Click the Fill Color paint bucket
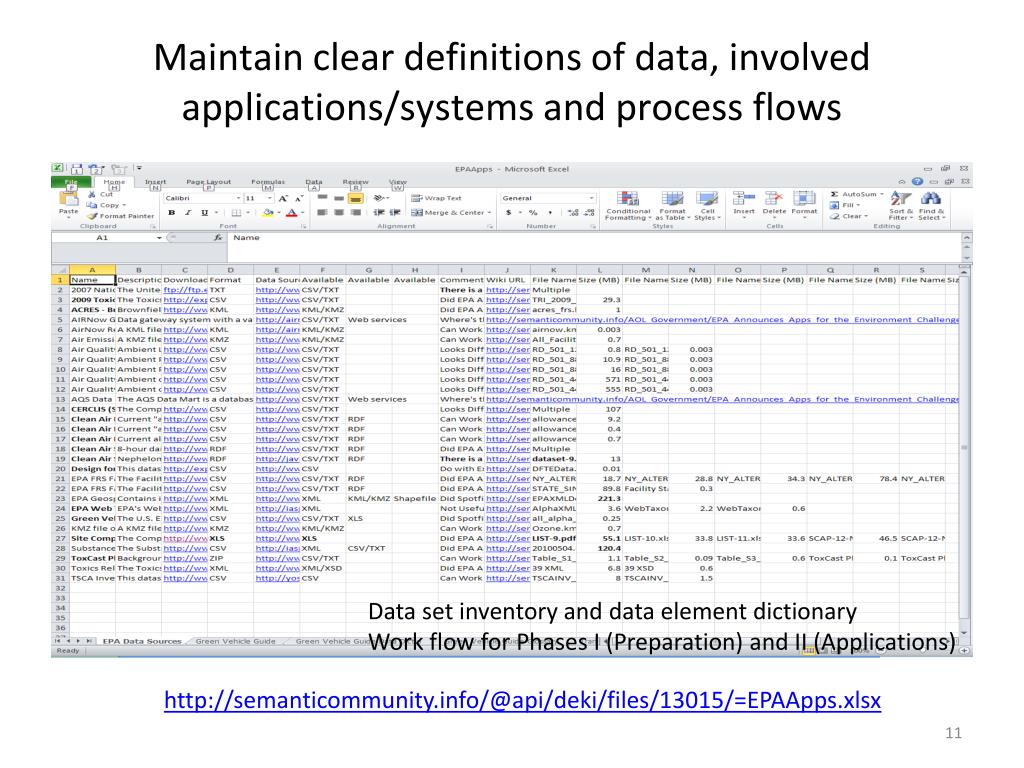This screenshot has width=1024, height=768. 267,213
